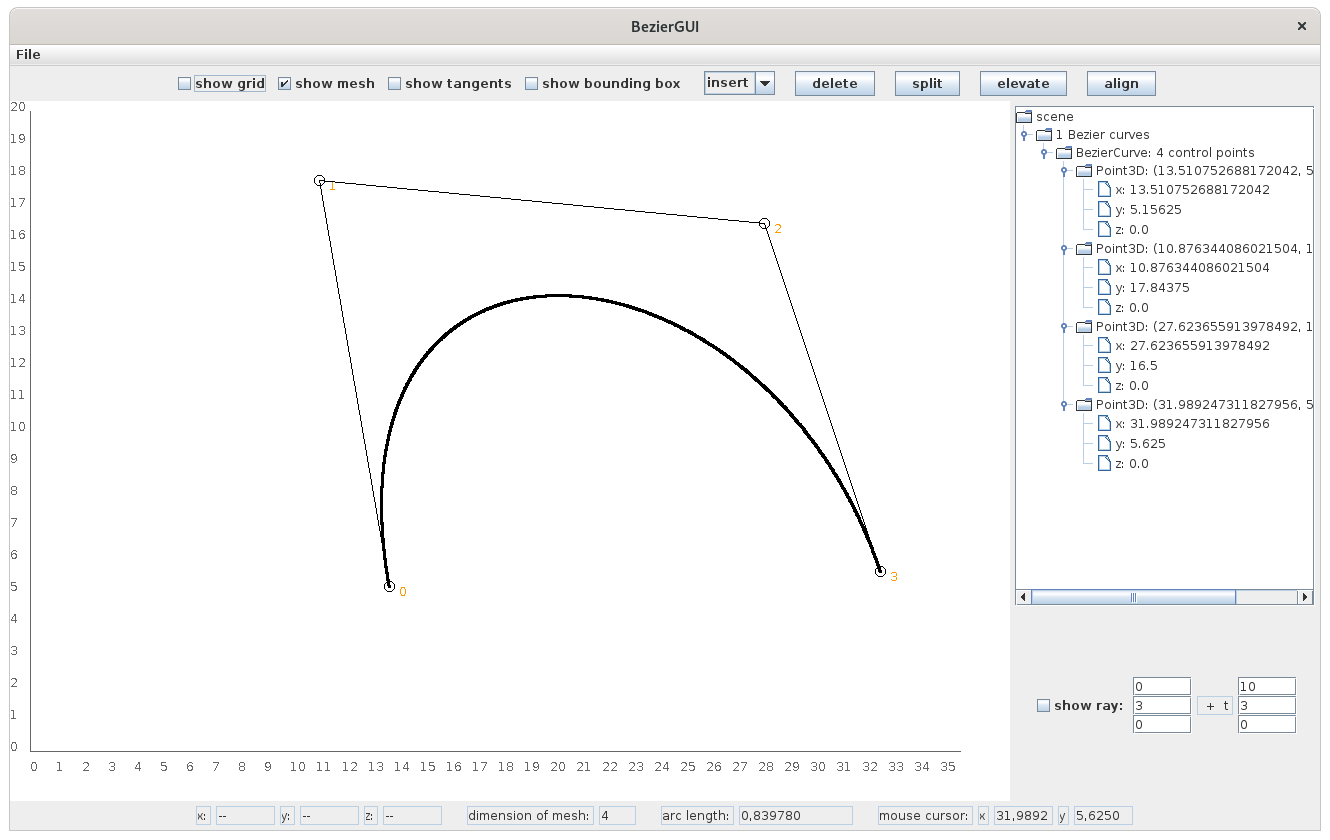Click file icon next to x: 13.510752688172042
Viewport: 1330px width, 840px height.
click(1103, 189)
